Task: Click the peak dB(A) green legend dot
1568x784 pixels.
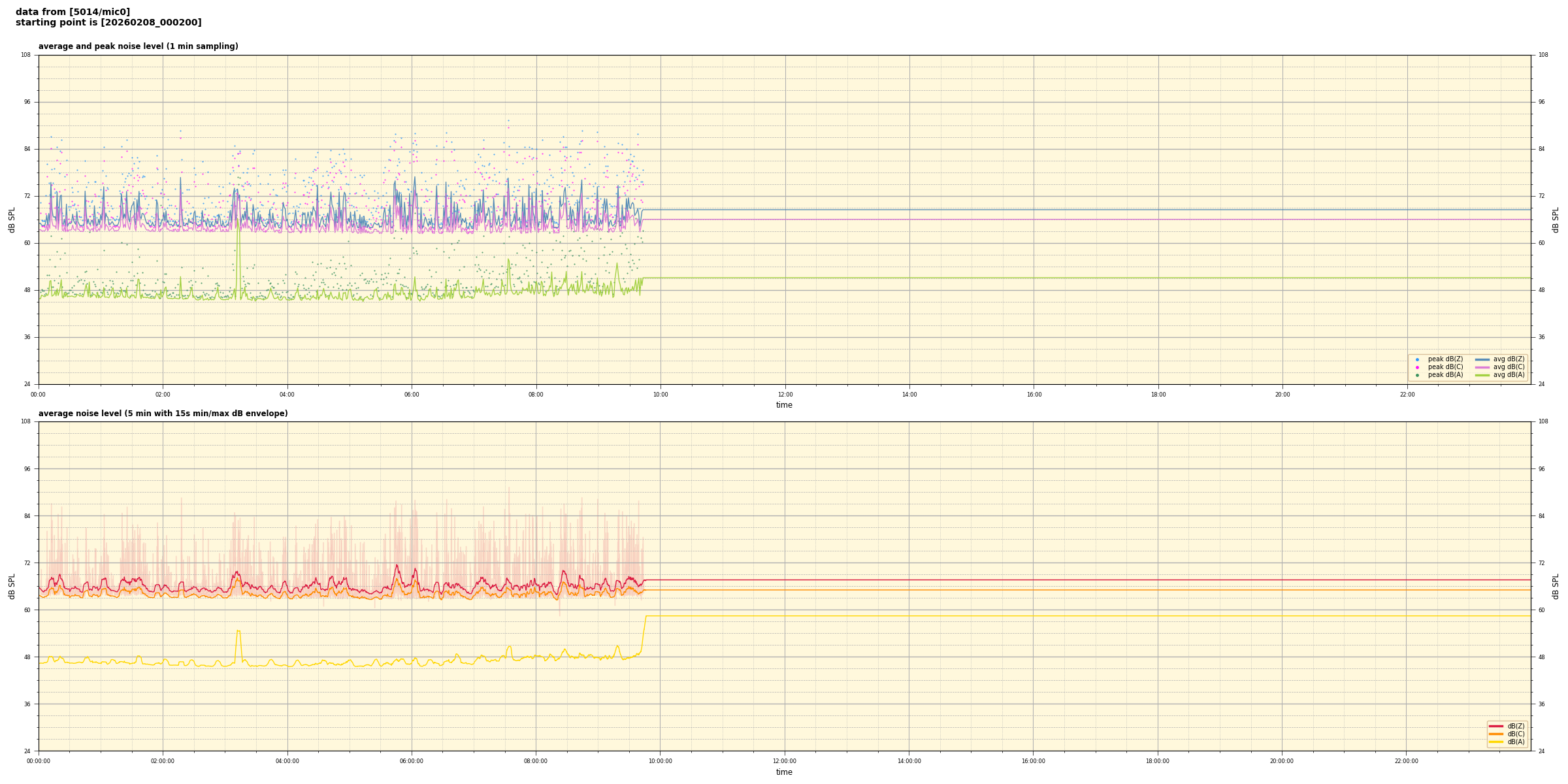Action: 1417,375
